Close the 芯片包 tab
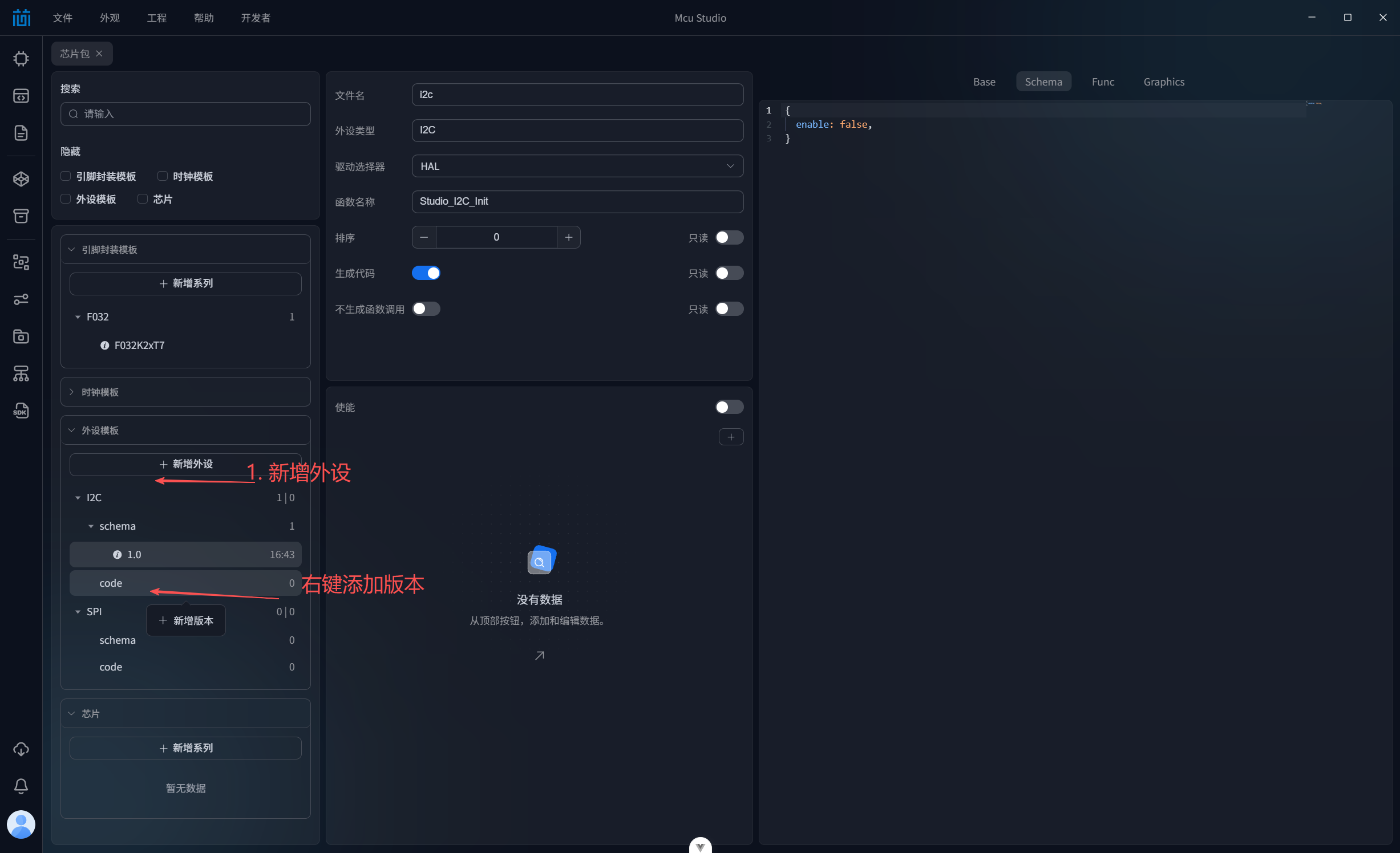 tap(99, 54)
